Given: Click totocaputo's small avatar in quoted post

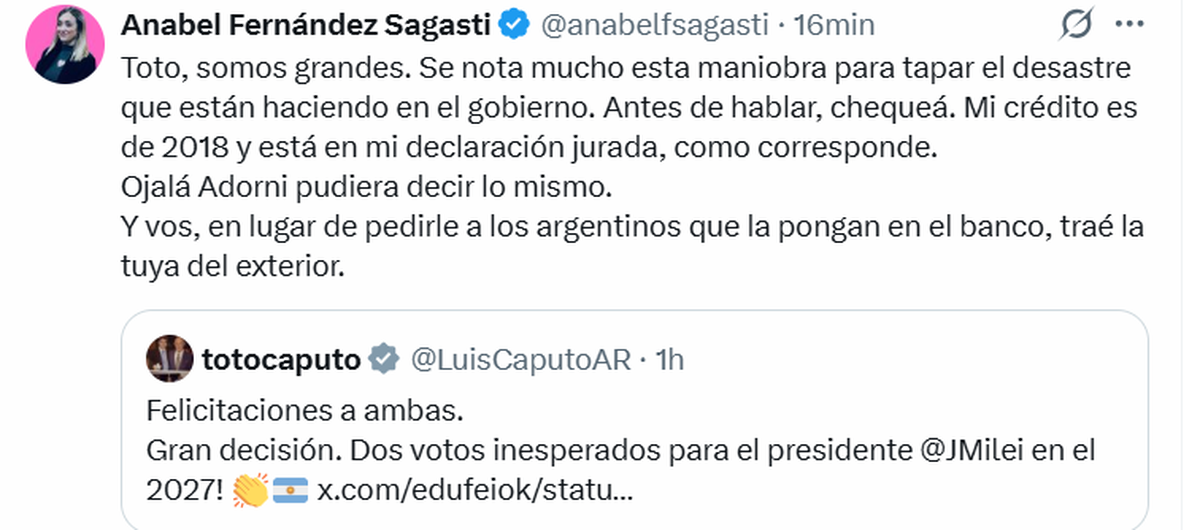Looking at the screenshot, I should (169, 359).
